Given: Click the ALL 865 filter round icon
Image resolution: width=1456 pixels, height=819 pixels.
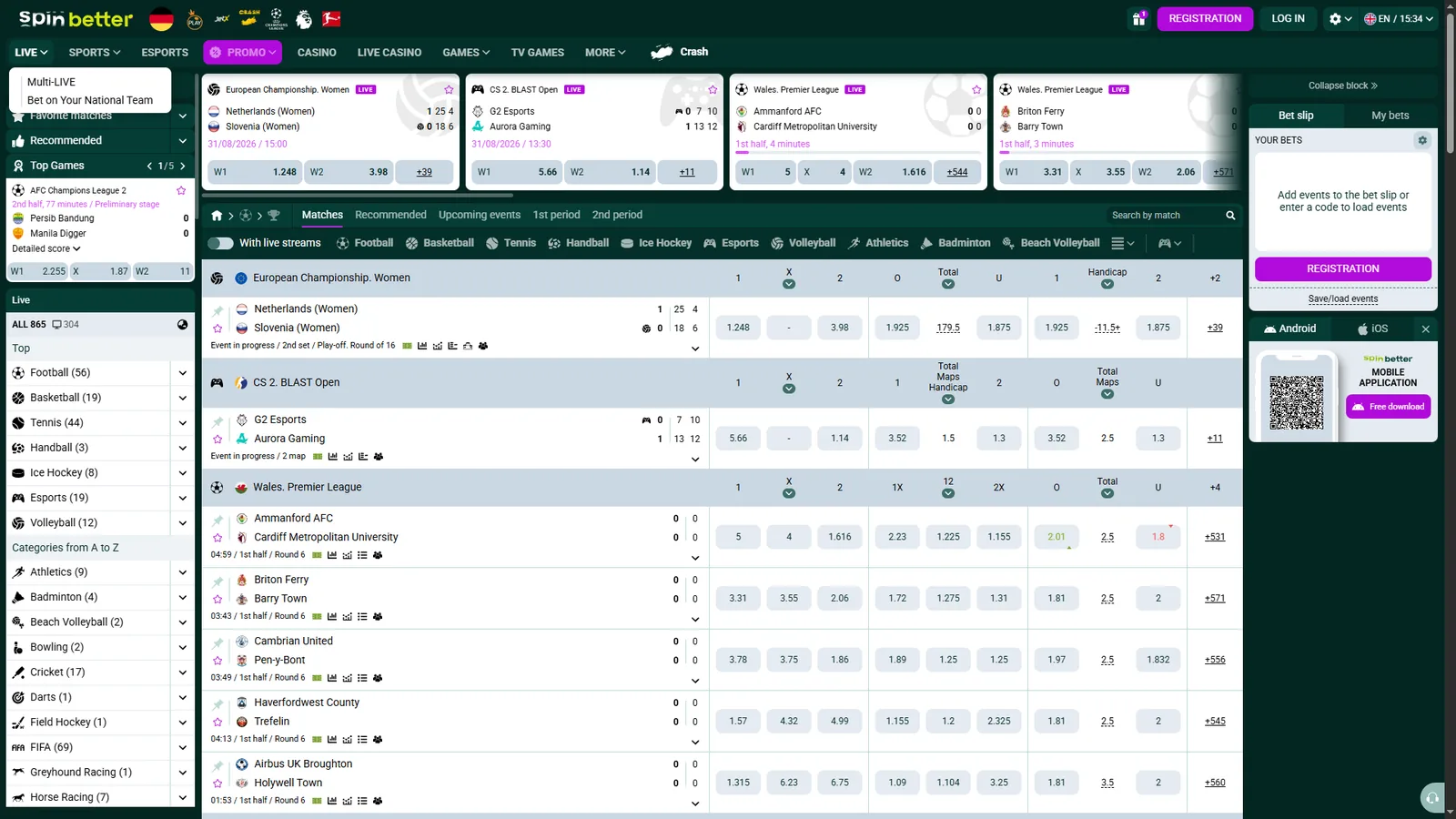Looking at the screenshot, I should click(x=182, y=324).
